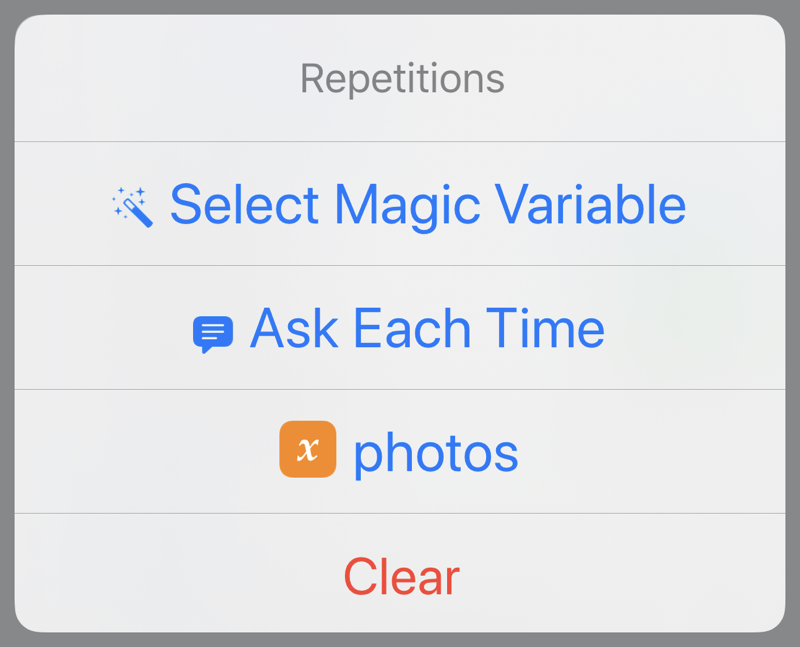This screenshot has height=647, width=800.
Task: Click the Repetitions header label
Action: (x=402, y=79)
